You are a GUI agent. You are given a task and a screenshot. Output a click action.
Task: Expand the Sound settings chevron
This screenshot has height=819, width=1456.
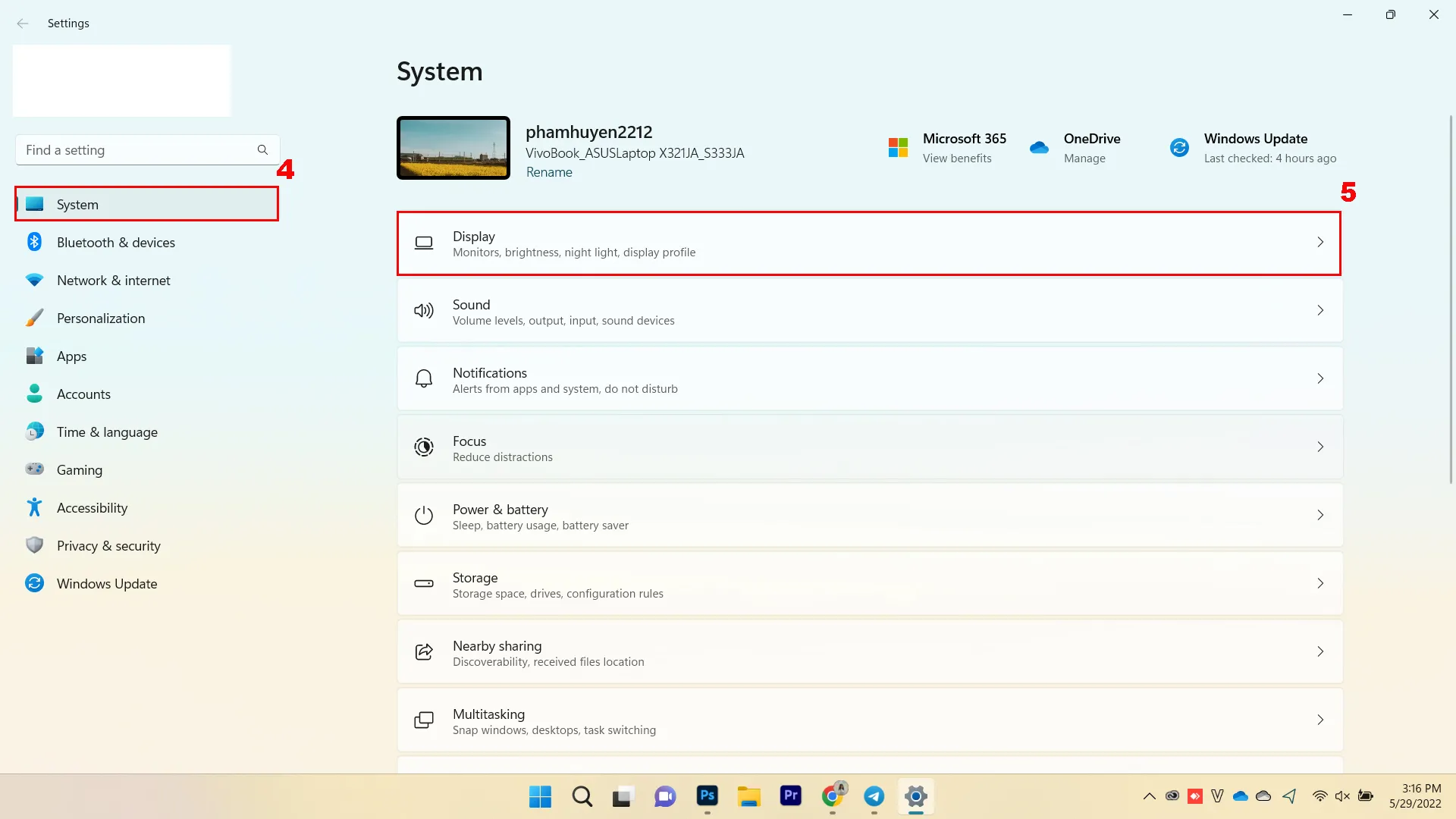[x=1319, y=310]
